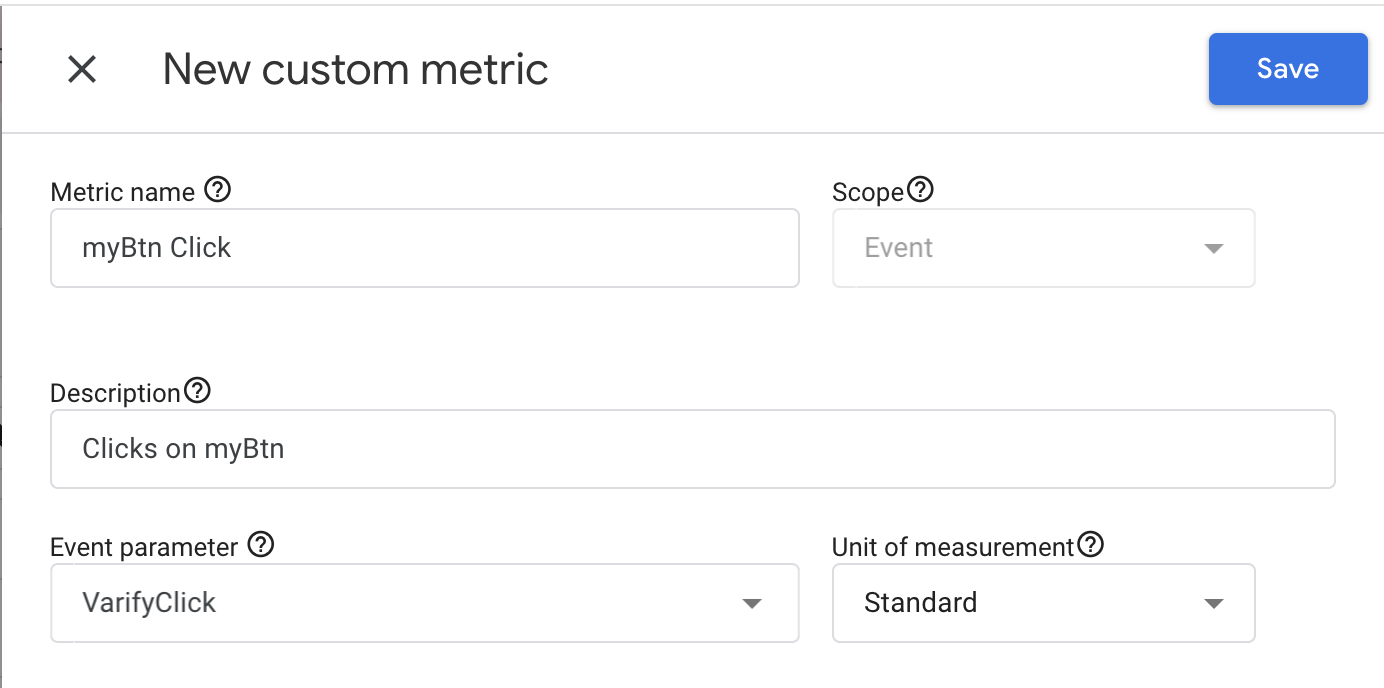Click into the Metric name field

[x=425, y=248]
